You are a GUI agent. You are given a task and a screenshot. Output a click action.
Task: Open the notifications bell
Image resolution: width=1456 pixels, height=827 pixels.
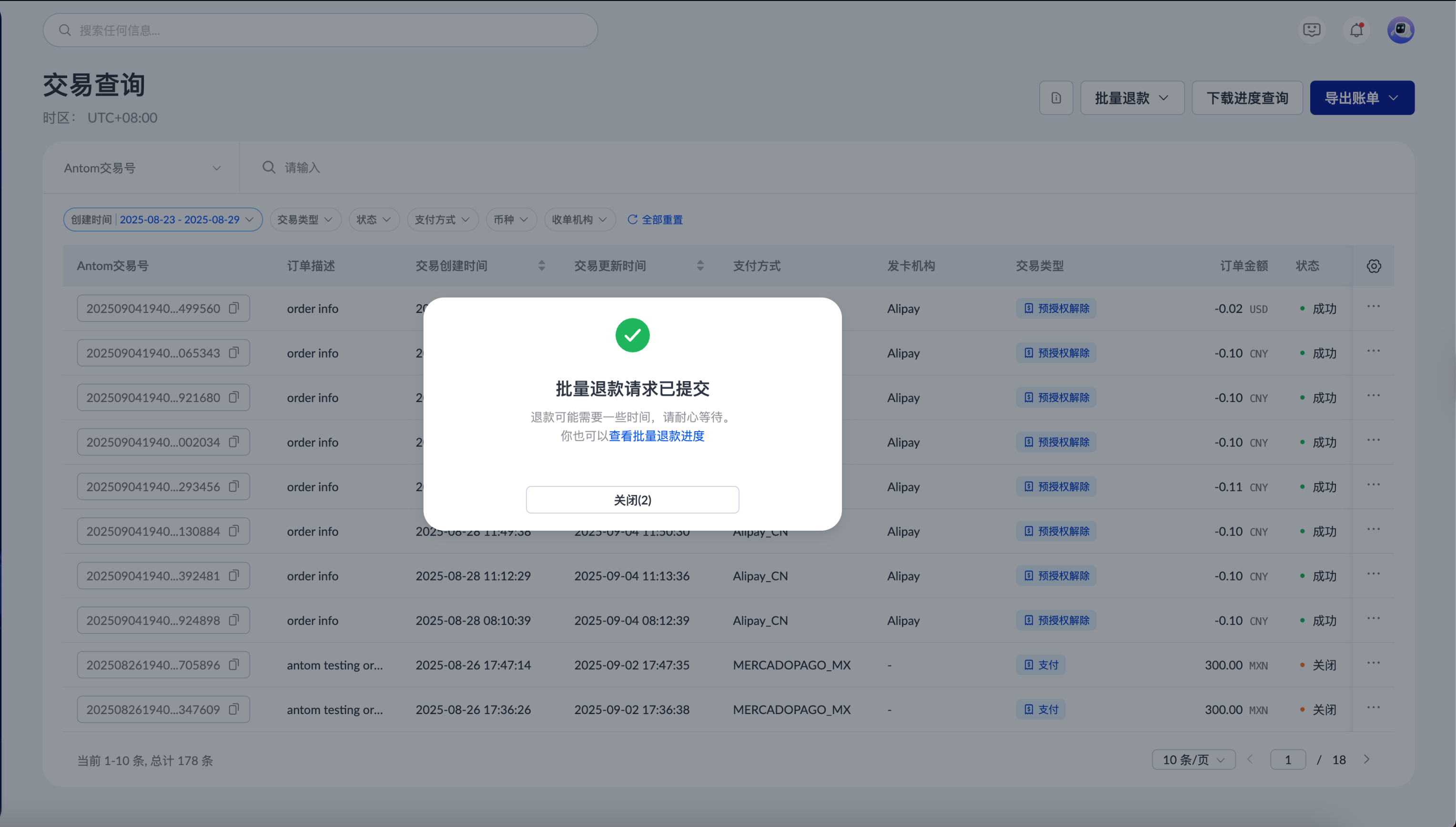point(1356,30)
